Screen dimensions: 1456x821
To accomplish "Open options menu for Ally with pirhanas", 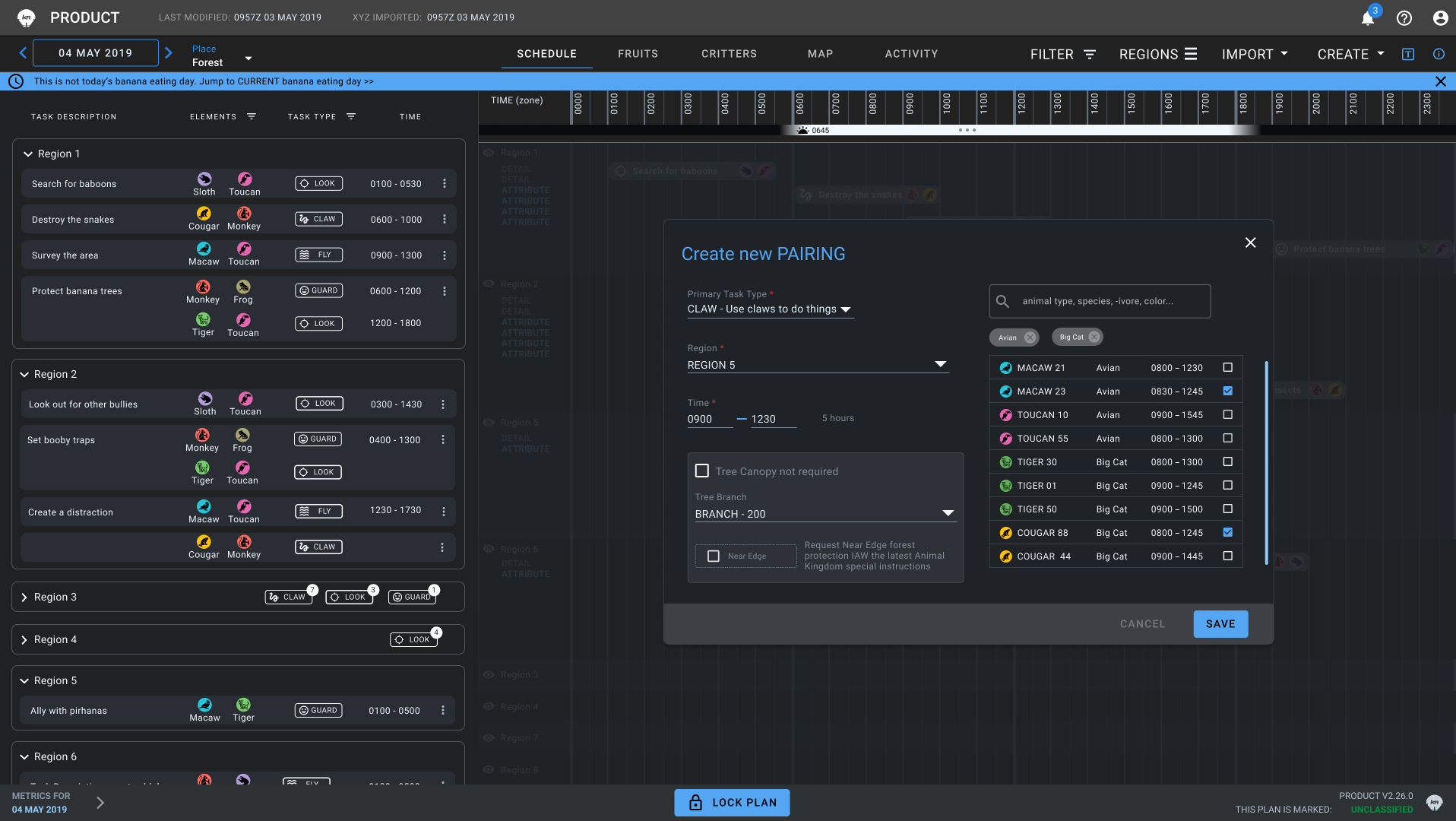I will tap(443, 710).
